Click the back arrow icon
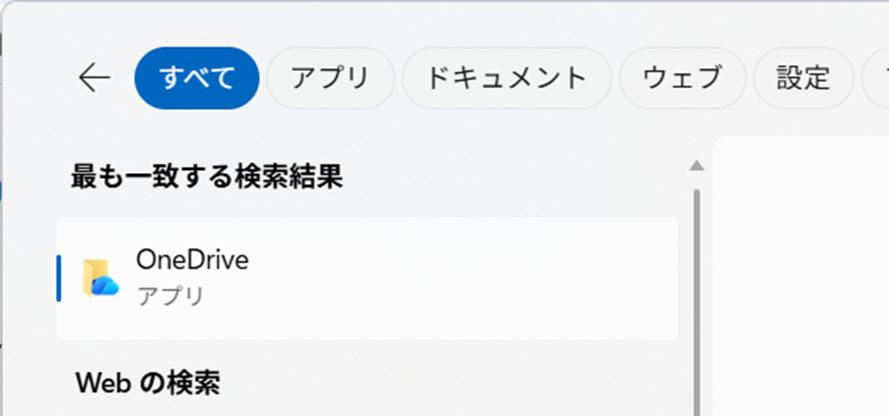 94,77
